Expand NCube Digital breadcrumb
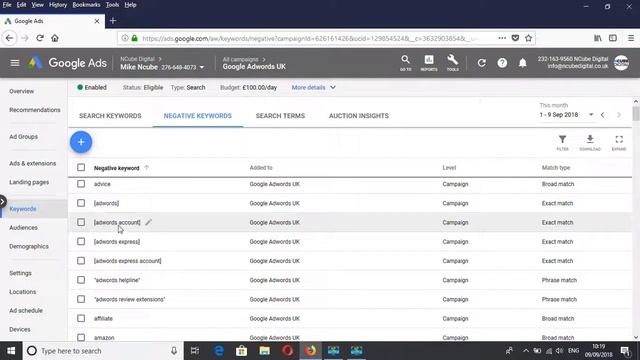 point(160,59)
